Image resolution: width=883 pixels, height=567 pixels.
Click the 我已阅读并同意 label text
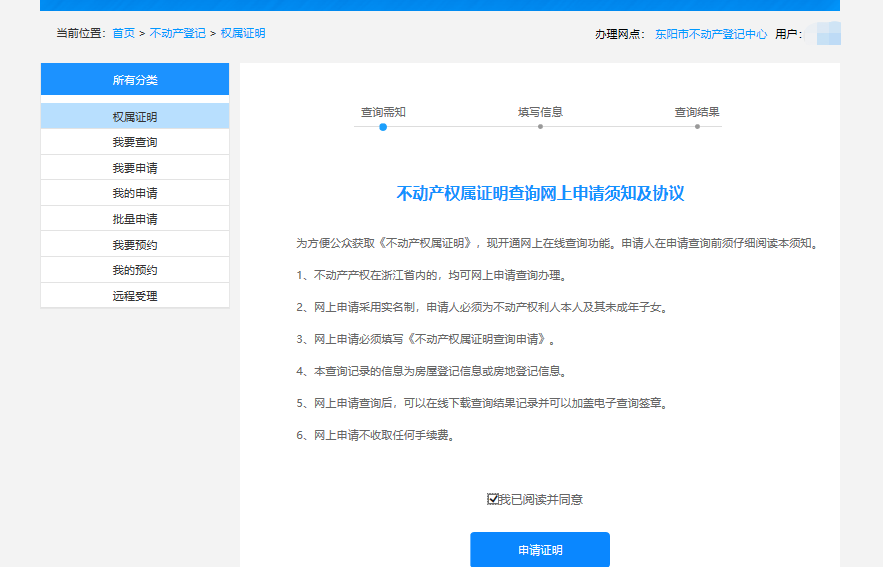coord(541,499)
